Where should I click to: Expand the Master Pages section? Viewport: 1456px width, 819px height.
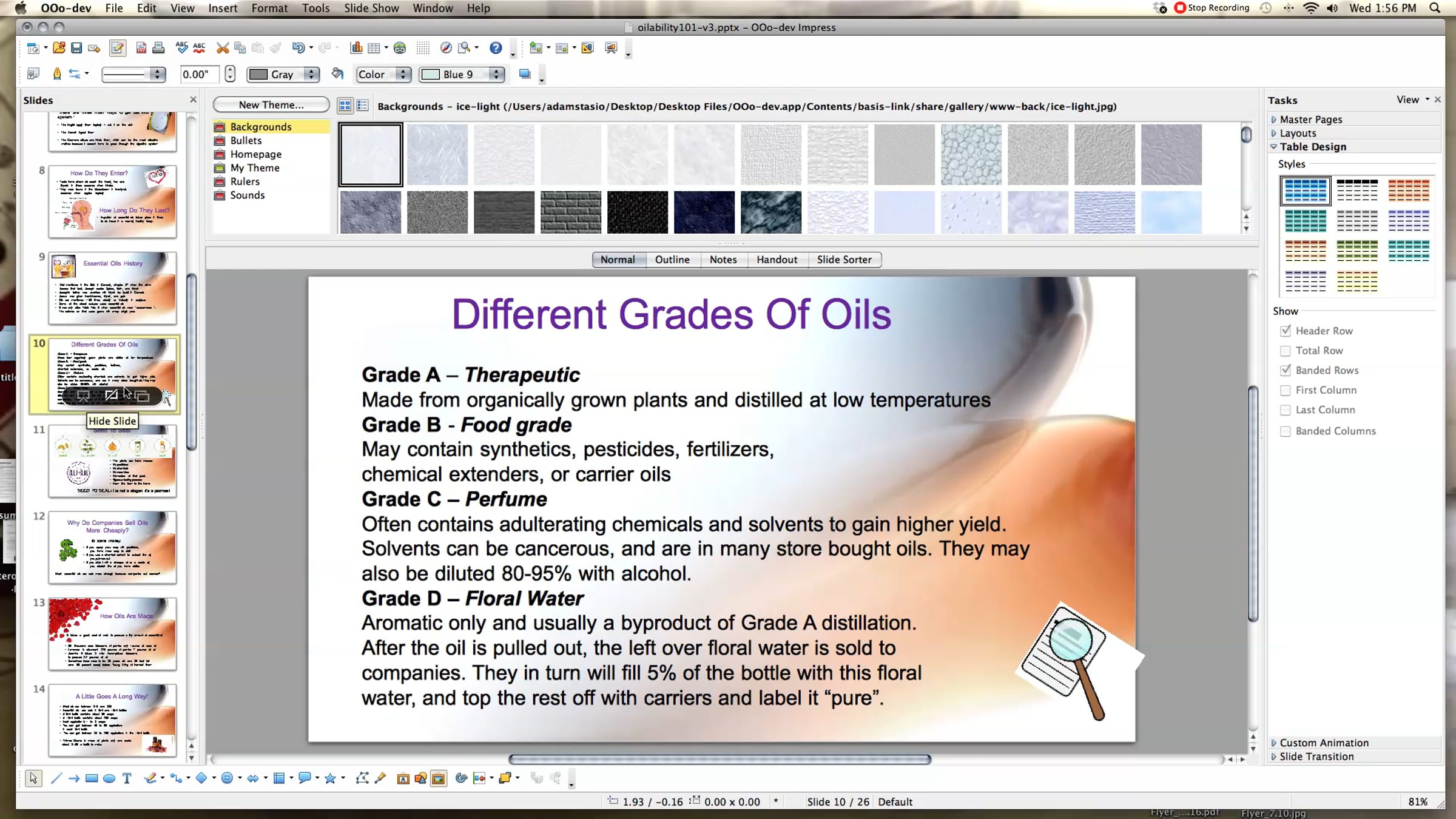point(1310,120)
